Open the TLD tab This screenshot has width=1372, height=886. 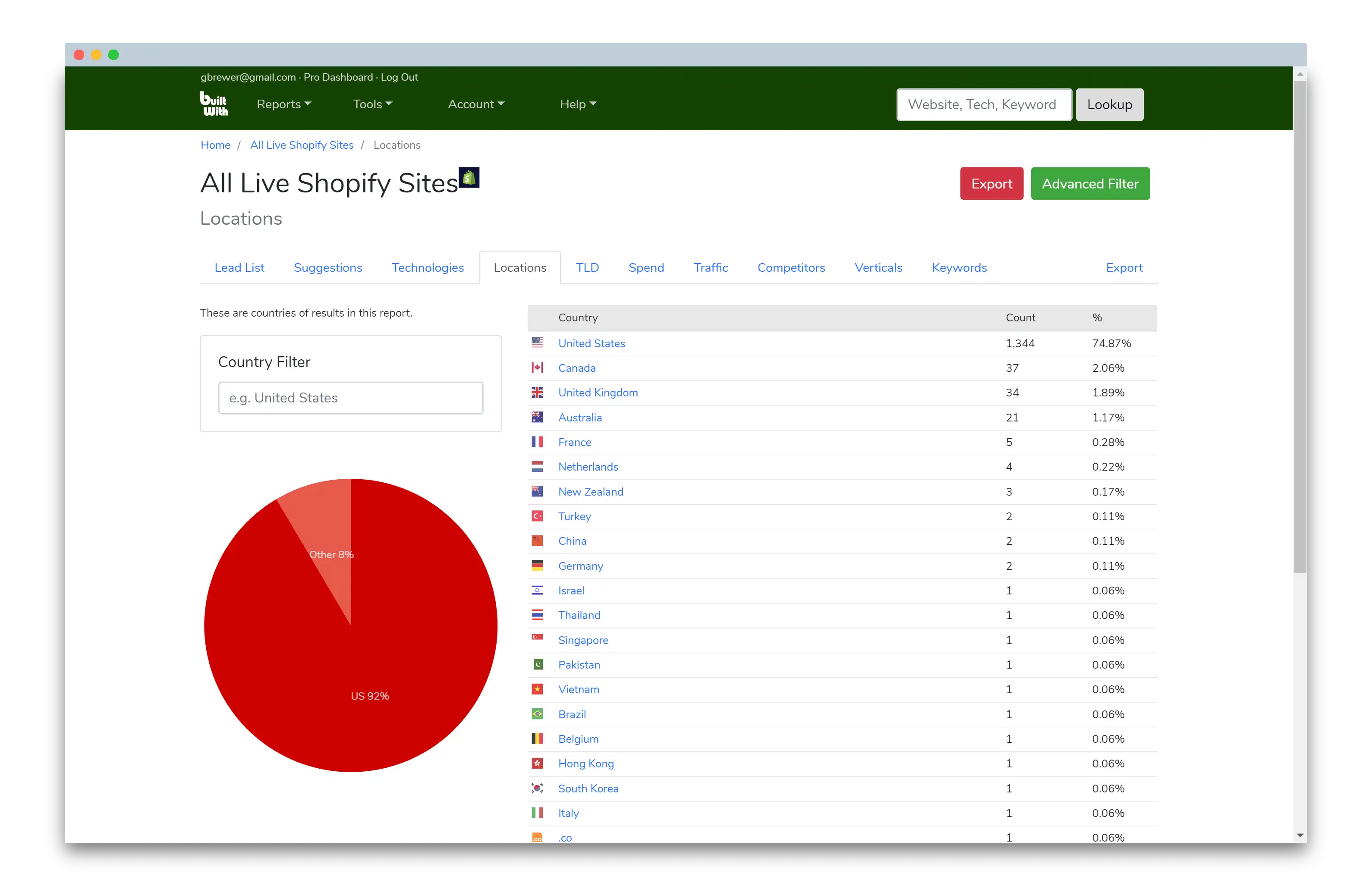coord(587,267)
